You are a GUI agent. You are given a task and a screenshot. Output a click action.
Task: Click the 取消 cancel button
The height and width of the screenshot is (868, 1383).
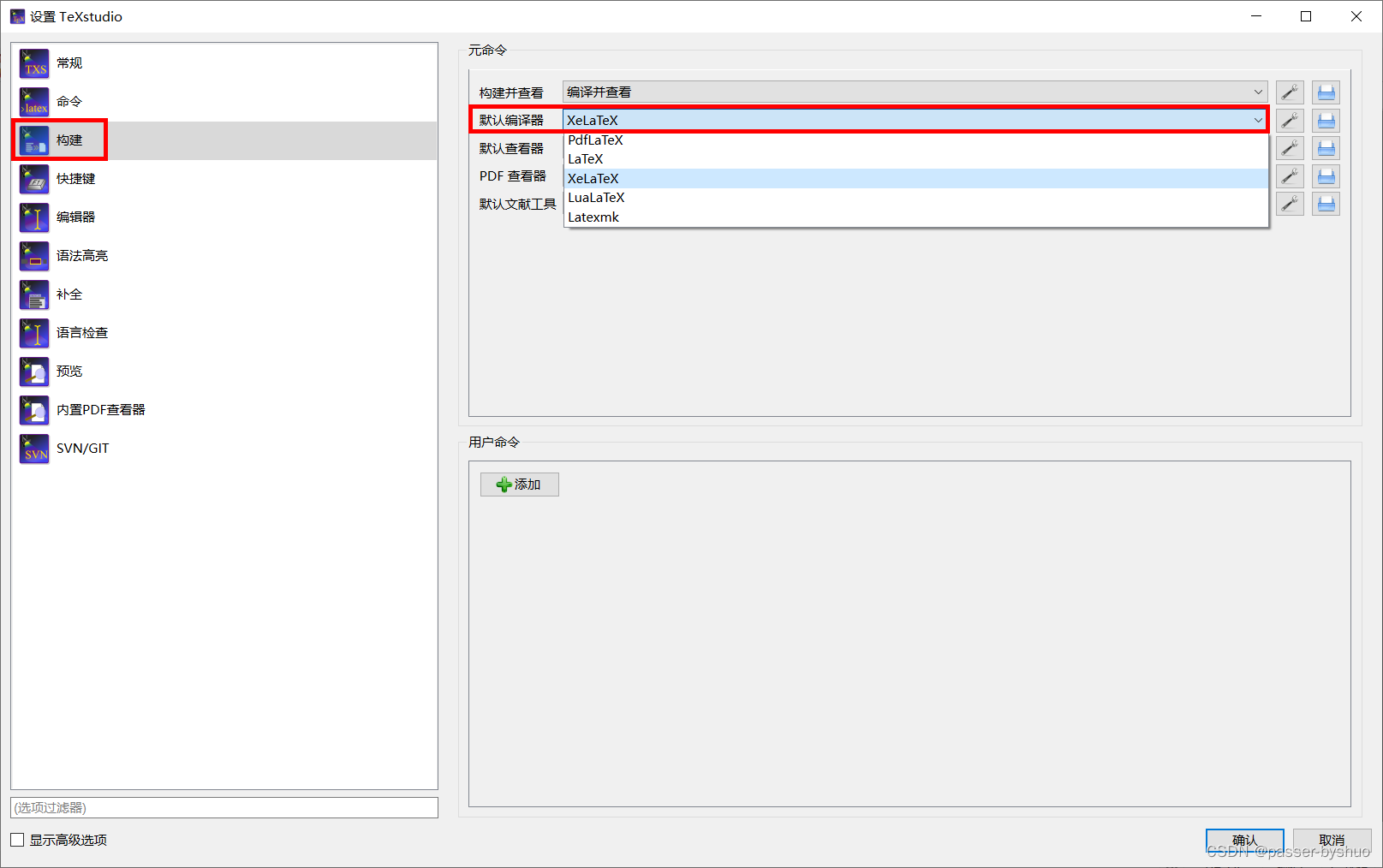(x=1332, y=841)
